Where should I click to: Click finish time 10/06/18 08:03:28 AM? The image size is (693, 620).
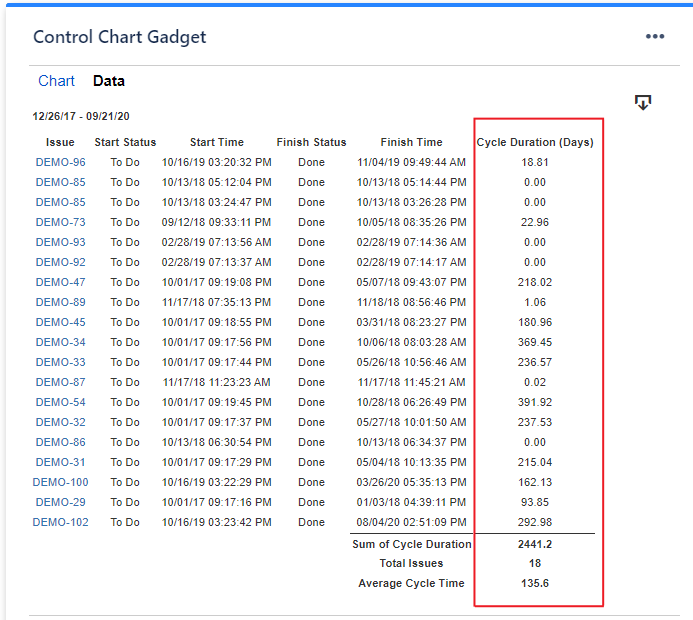[x=411, y=342]
